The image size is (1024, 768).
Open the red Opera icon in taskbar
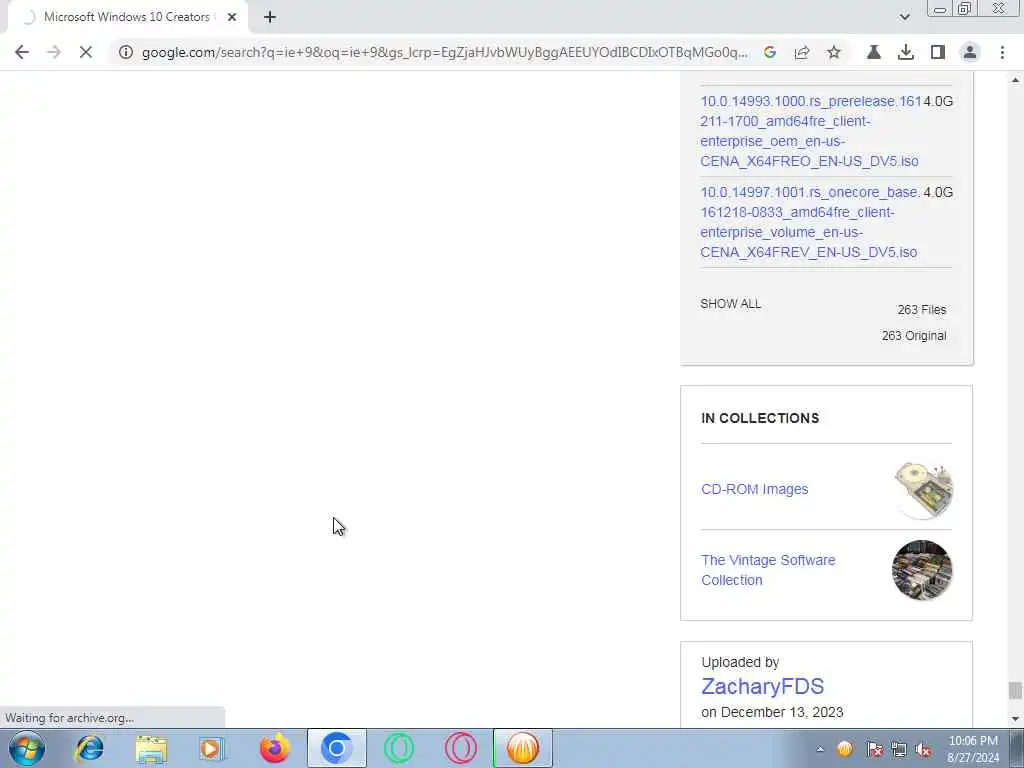460,748
